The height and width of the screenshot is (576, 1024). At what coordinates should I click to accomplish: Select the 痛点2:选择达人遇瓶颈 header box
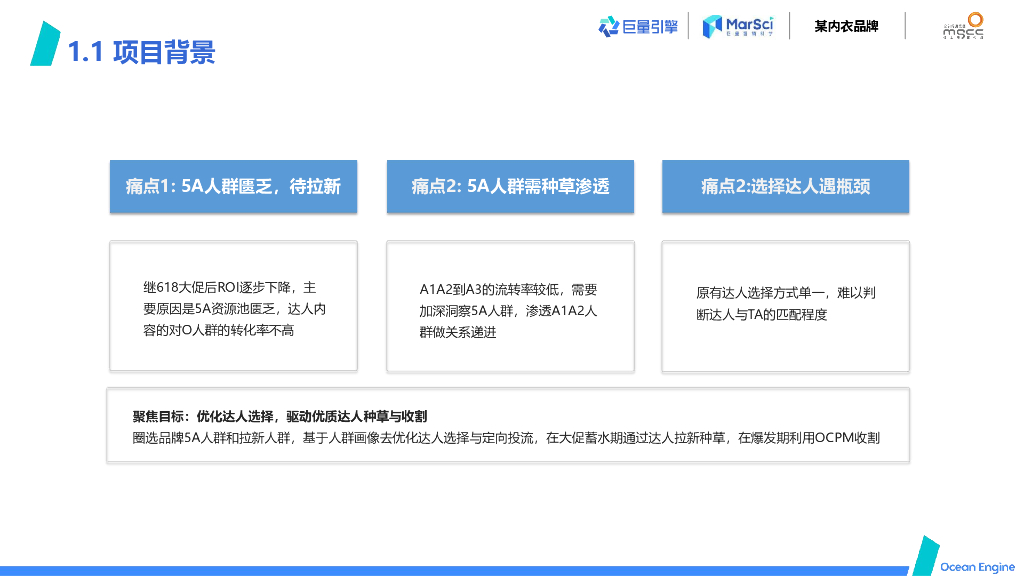pyautogui.click(x=785, y=186)
